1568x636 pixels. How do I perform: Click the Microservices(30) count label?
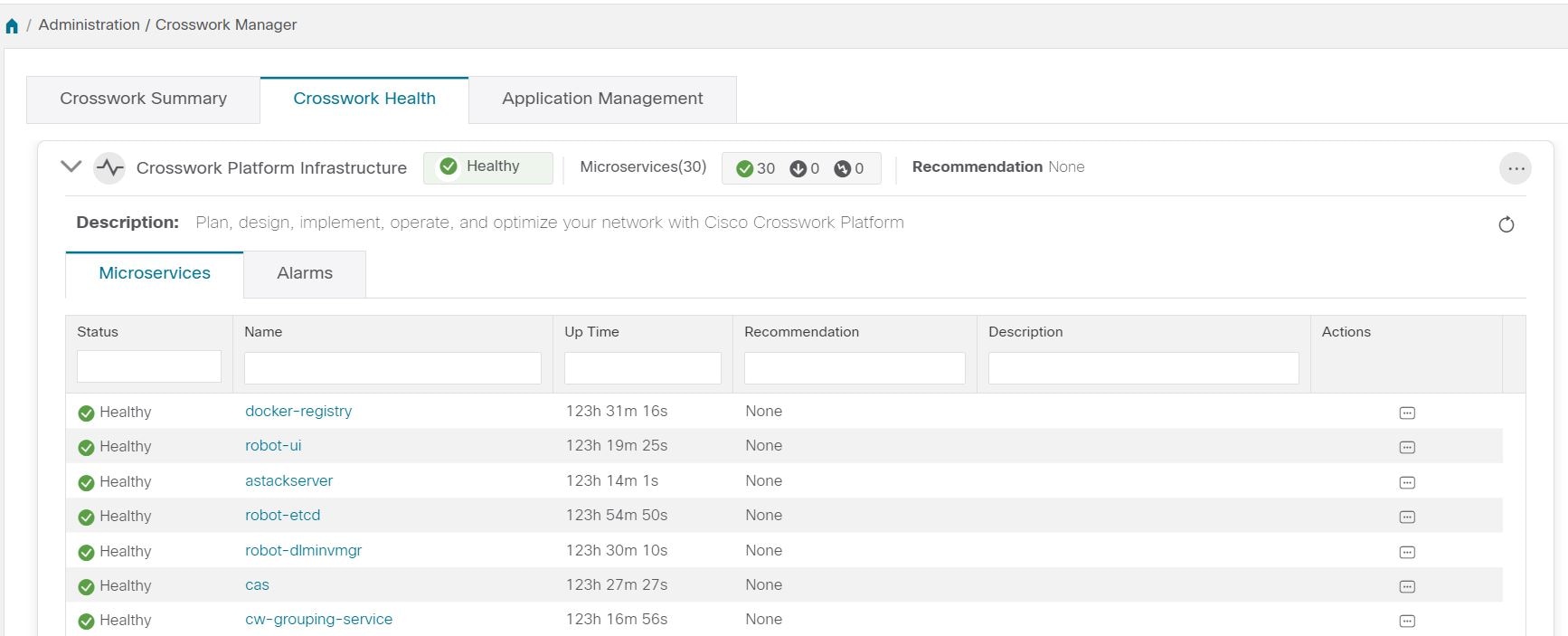pos(643,167)
